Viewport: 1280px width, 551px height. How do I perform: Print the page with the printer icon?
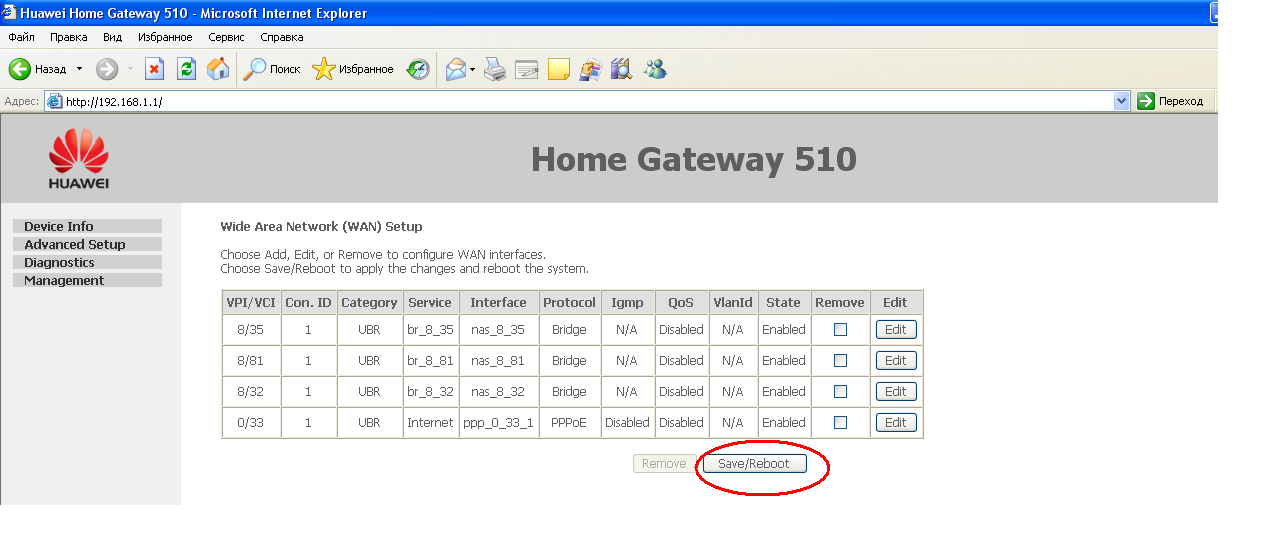pyautogui.click(x=495, y=69)
